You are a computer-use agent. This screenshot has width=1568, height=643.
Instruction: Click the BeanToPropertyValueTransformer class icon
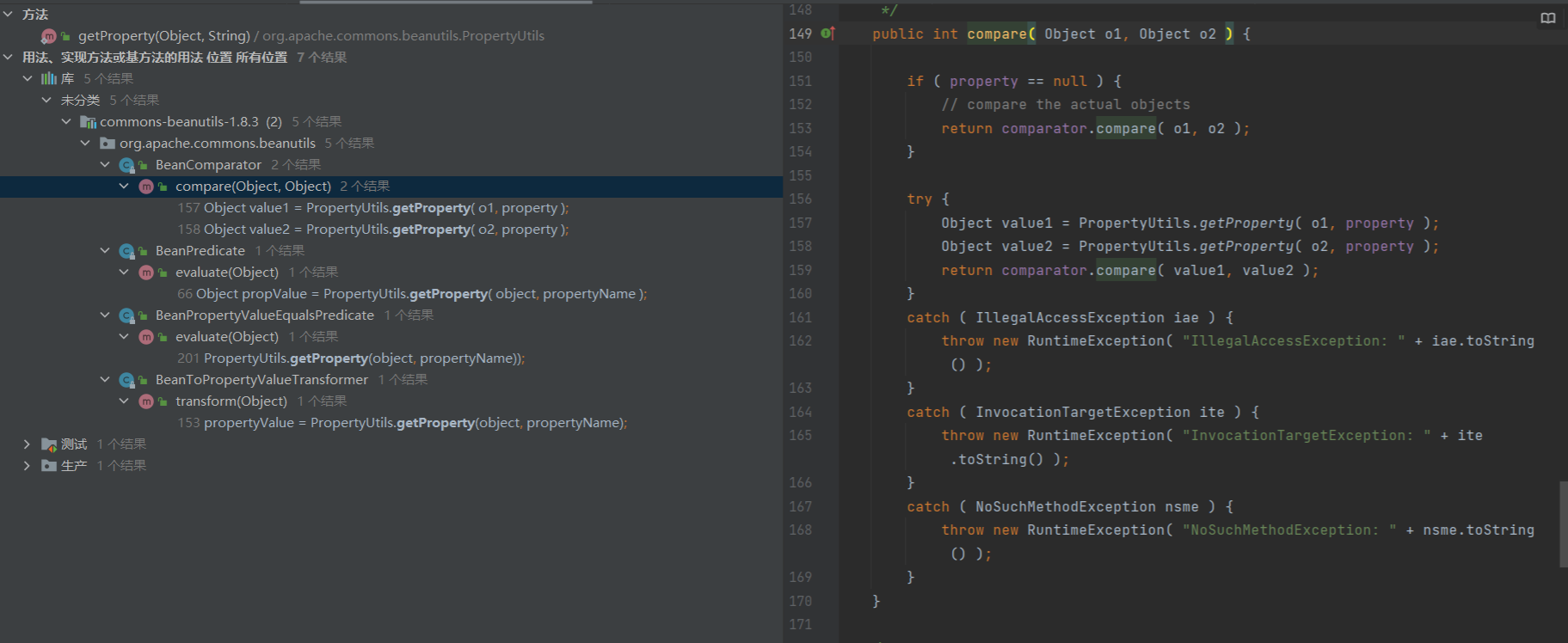[127, 380]
